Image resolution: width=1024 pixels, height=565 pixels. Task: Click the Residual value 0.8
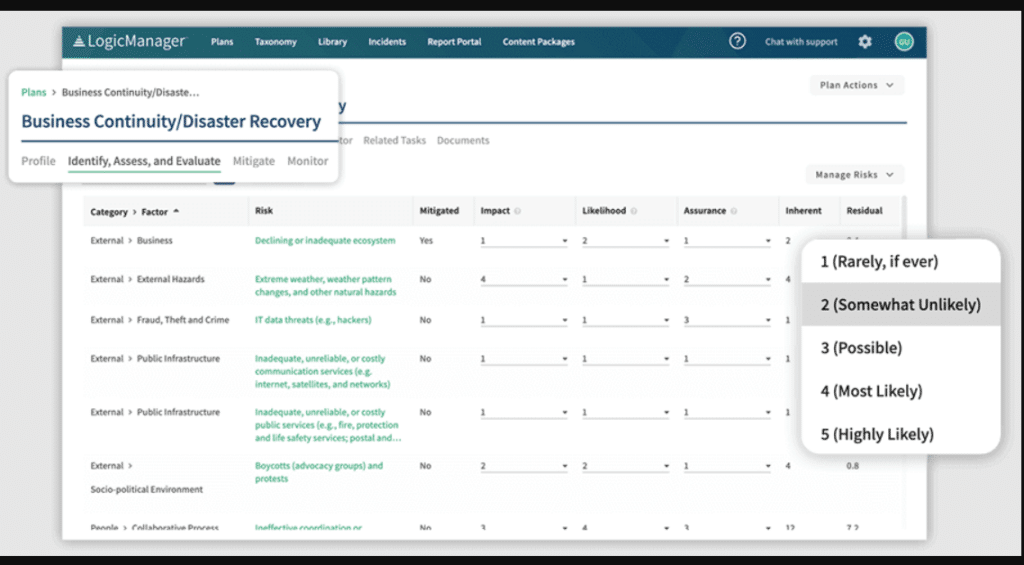pyautogui.click(x=852, y=466)
